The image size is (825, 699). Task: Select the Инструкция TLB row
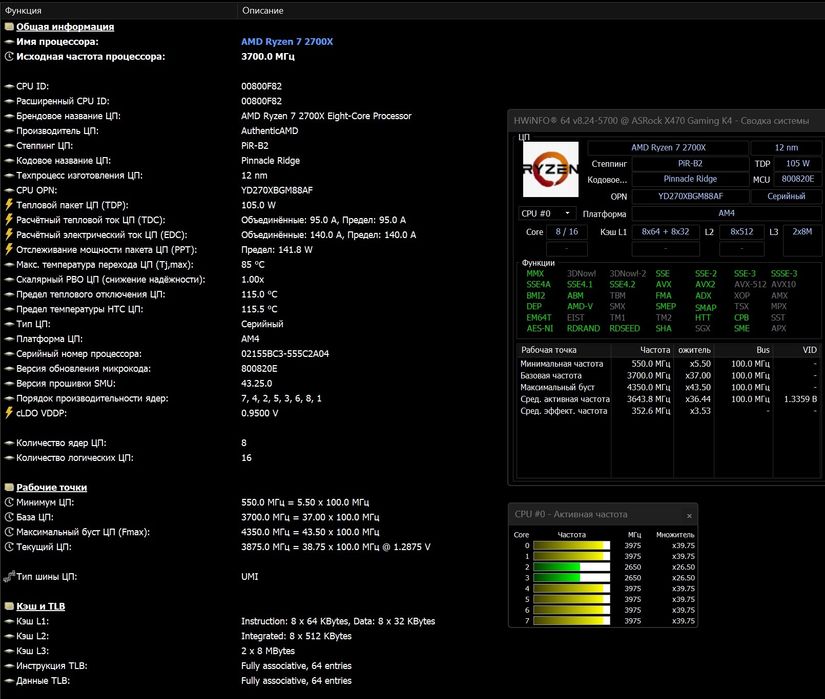pyautogui.click(x=253, y=665)
